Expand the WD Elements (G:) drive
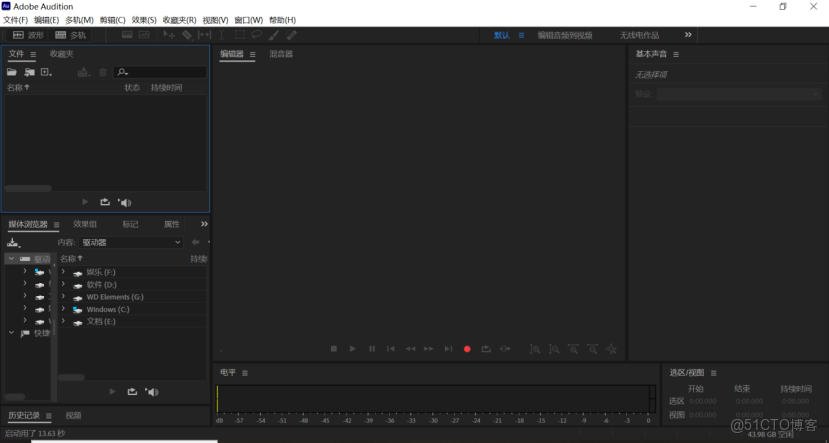 [63, 297]
